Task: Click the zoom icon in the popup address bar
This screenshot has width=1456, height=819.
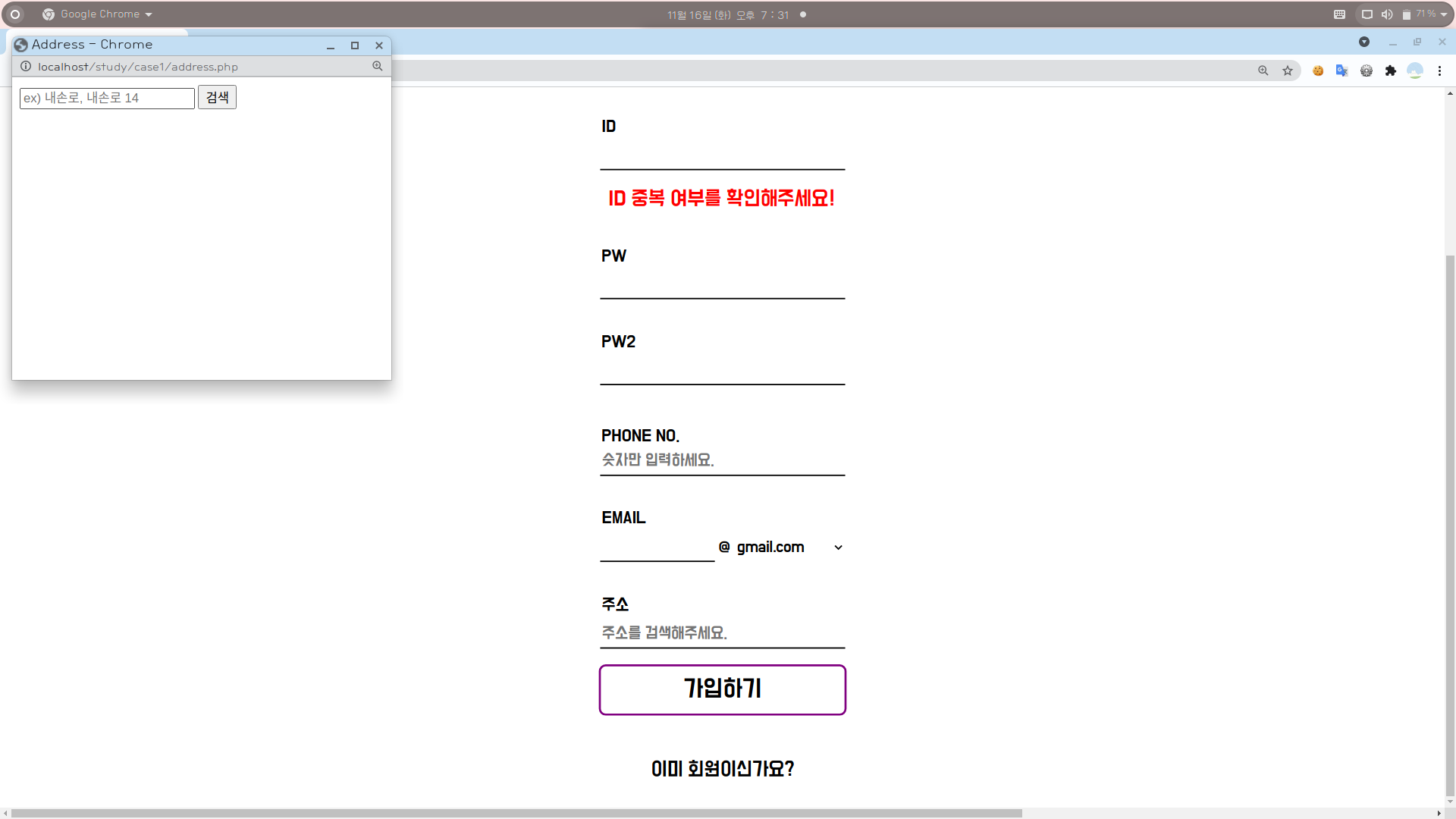Action: 378,67
